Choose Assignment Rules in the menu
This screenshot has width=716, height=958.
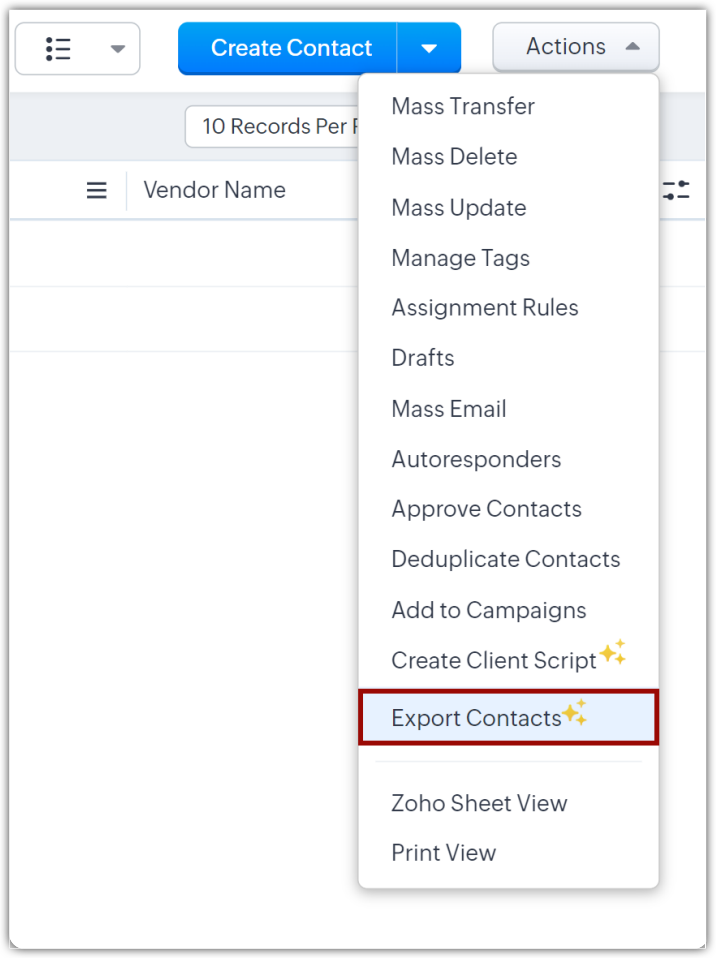pos(484,308)
